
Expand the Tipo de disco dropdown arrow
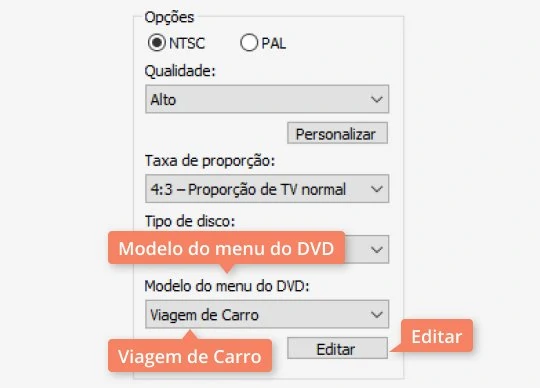(x=377, y=249)
